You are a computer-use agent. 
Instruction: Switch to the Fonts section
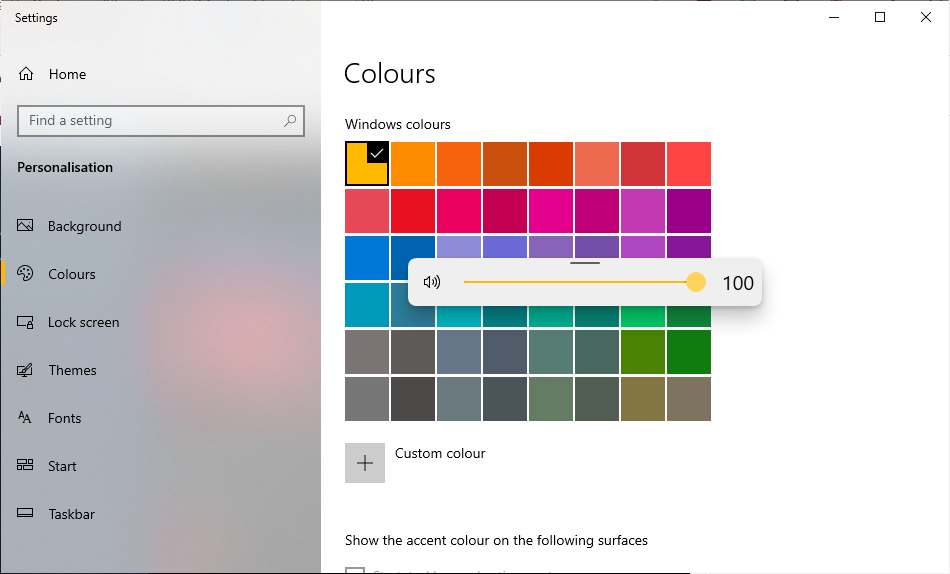(x=64, y=418)
